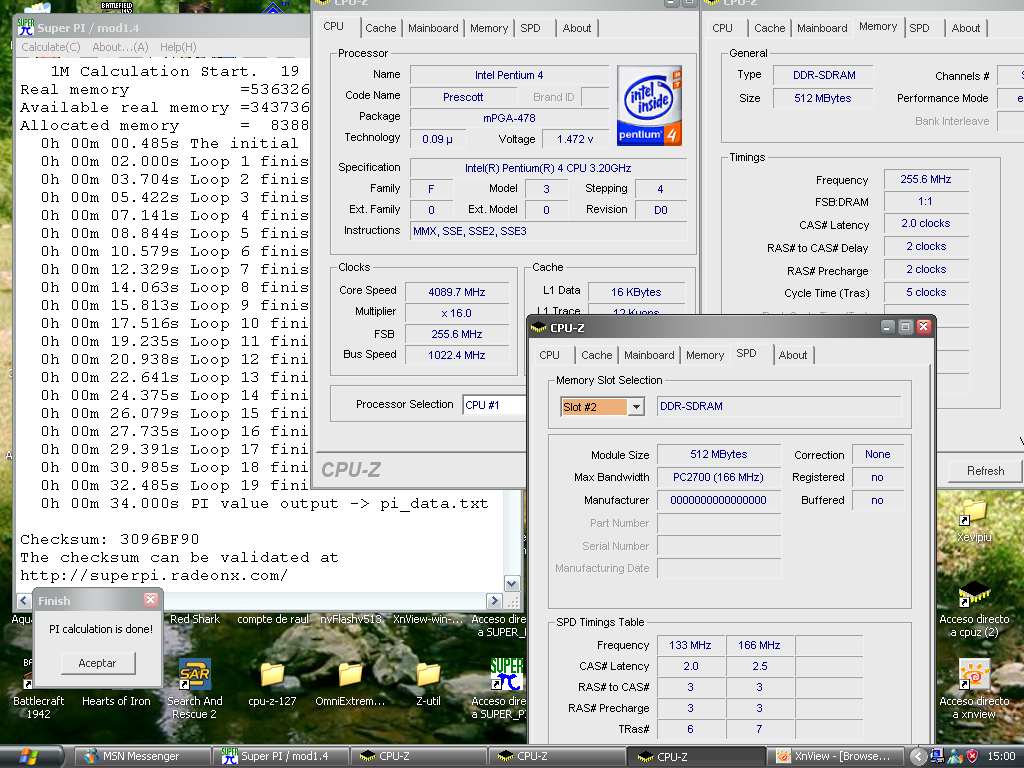The image size is (1024, 768).
Task: Click the Refresh button in CPU-Z
Action: click(985, 471)
